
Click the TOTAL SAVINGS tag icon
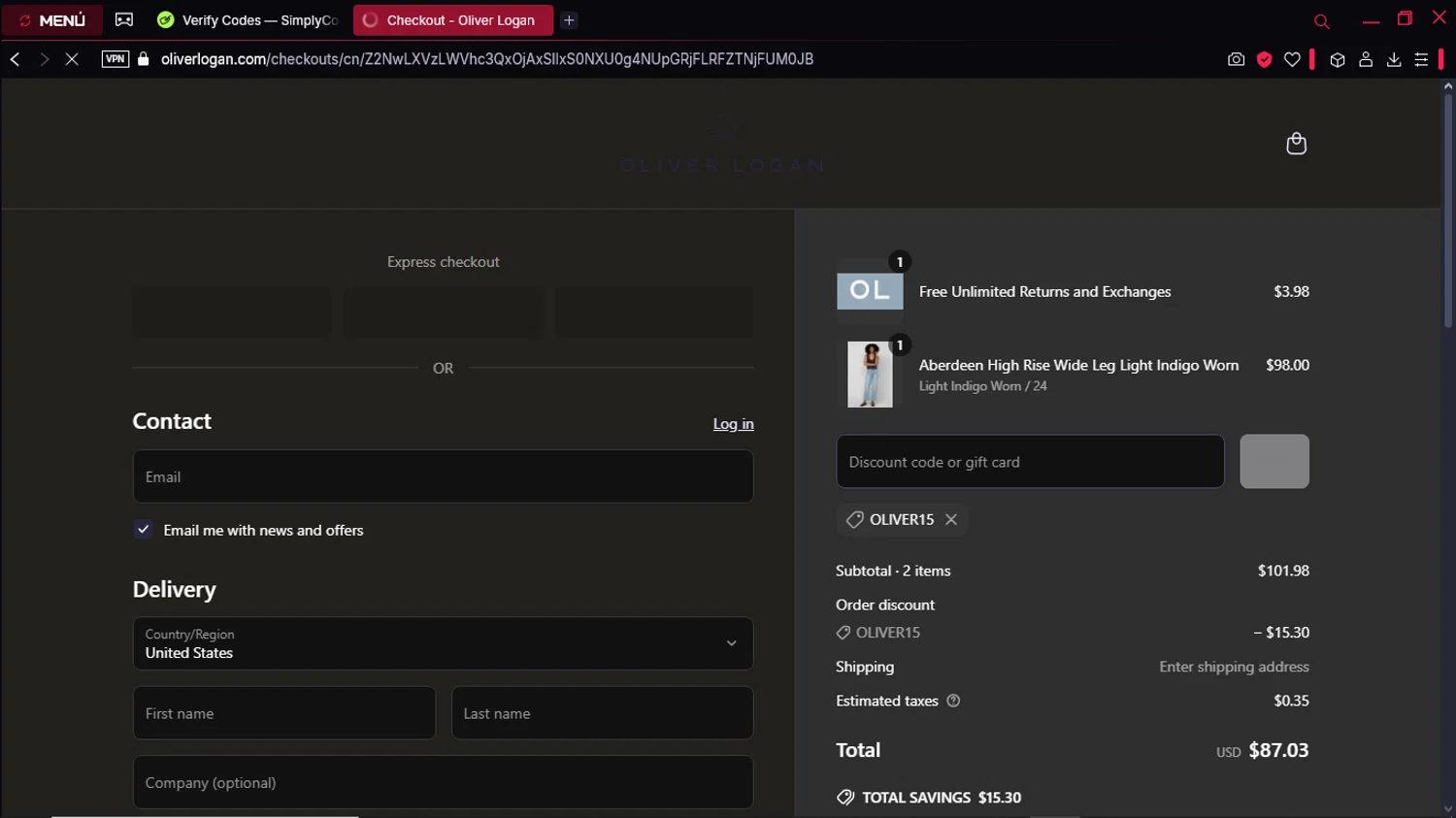coord(845,798)
